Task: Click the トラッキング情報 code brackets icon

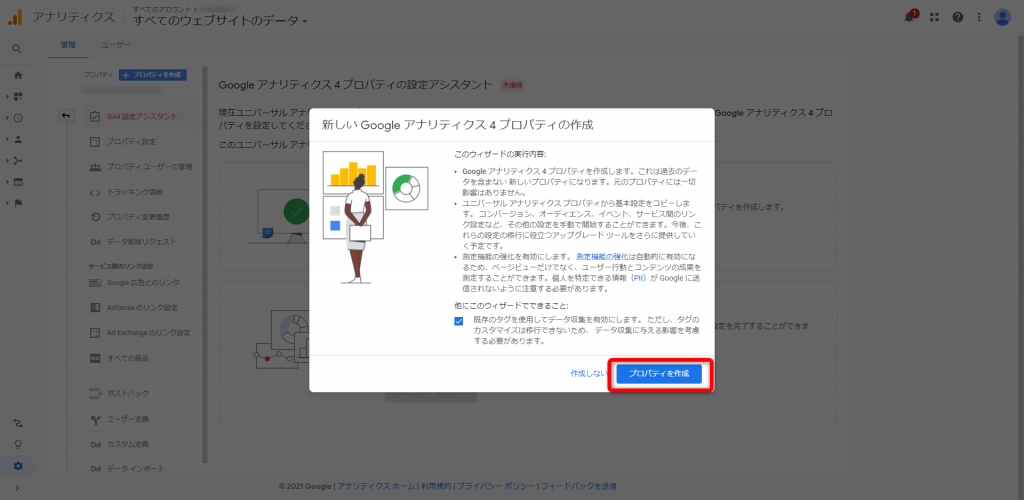Action: pyautogui.click(x=95, y=193)
